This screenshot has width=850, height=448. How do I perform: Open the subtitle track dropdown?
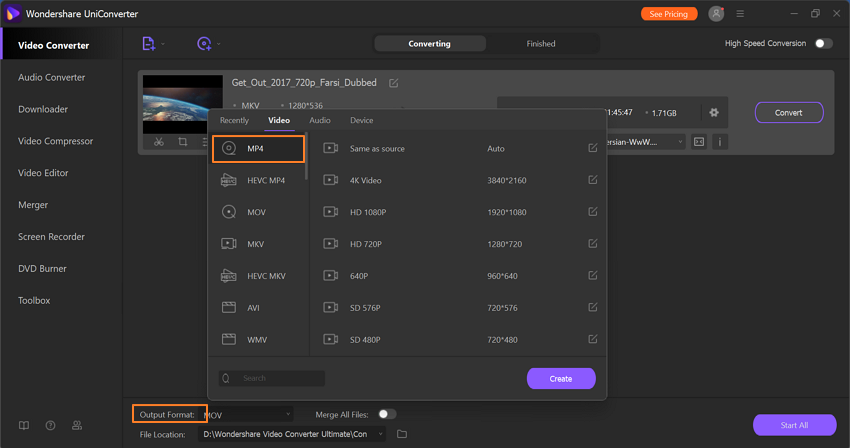pyautogui.click(x=645, y=142)
